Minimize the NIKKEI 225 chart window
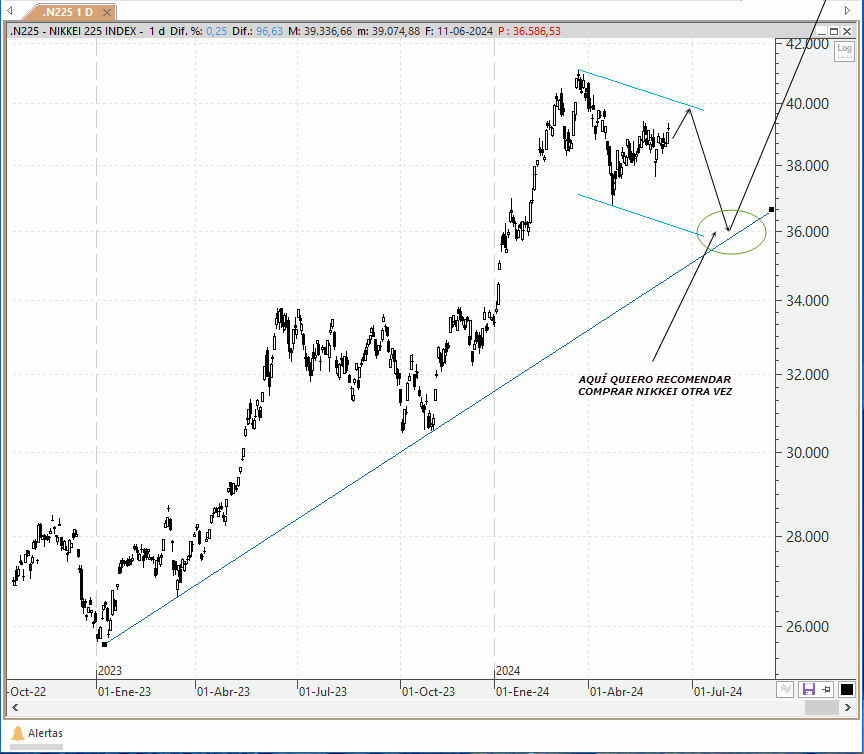The width and height of the screenshot is (864, 754). pos(821,31)
